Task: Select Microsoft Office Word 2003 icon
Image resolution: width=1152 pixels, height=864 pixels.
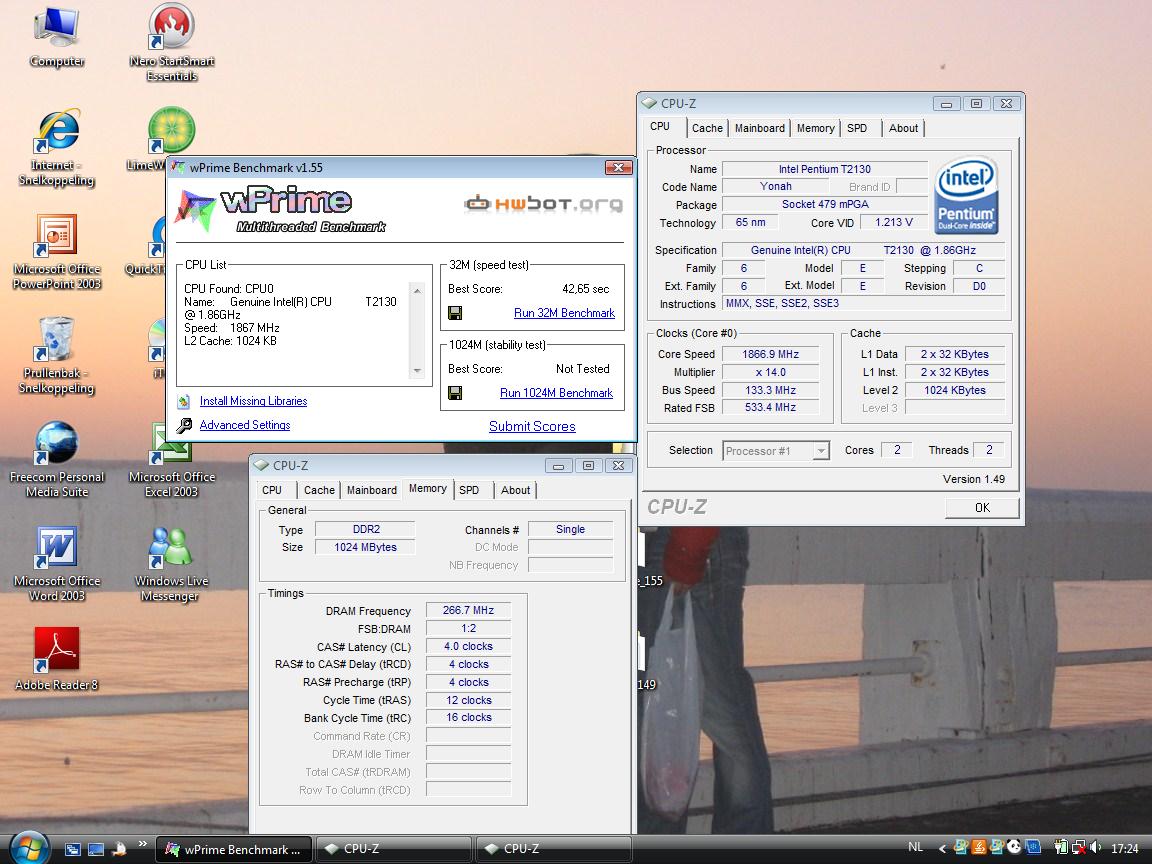Action: tap(57, 564)
